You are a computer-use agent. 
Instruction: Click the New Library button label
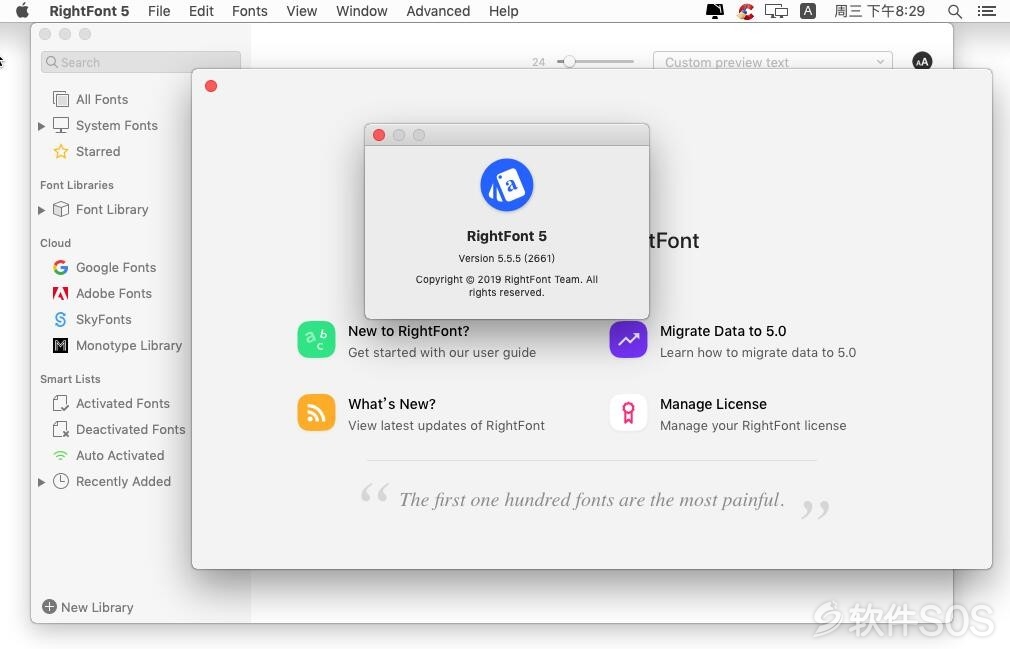click(x=97, y=607)
